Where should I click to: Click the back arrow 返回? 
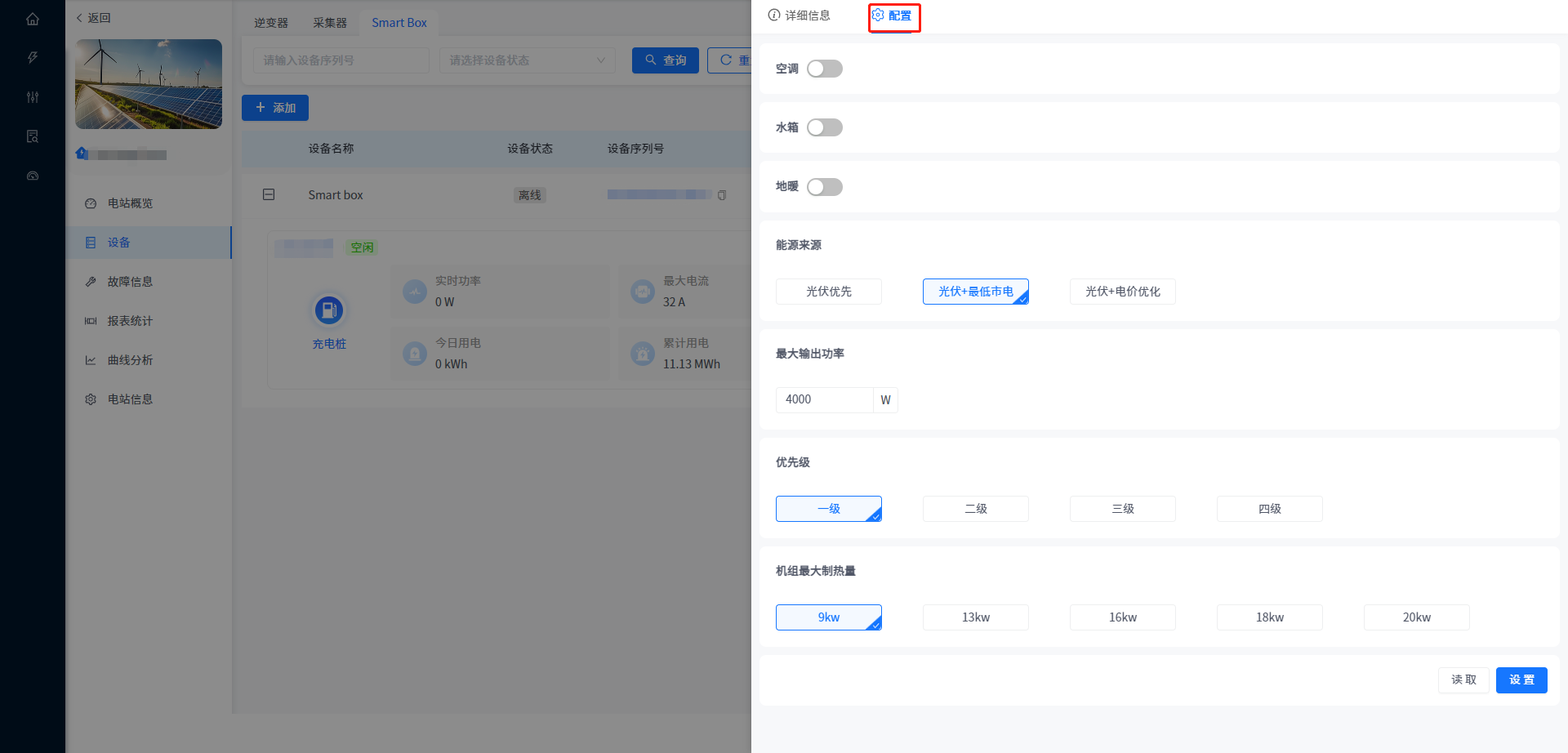pos(94,18)
